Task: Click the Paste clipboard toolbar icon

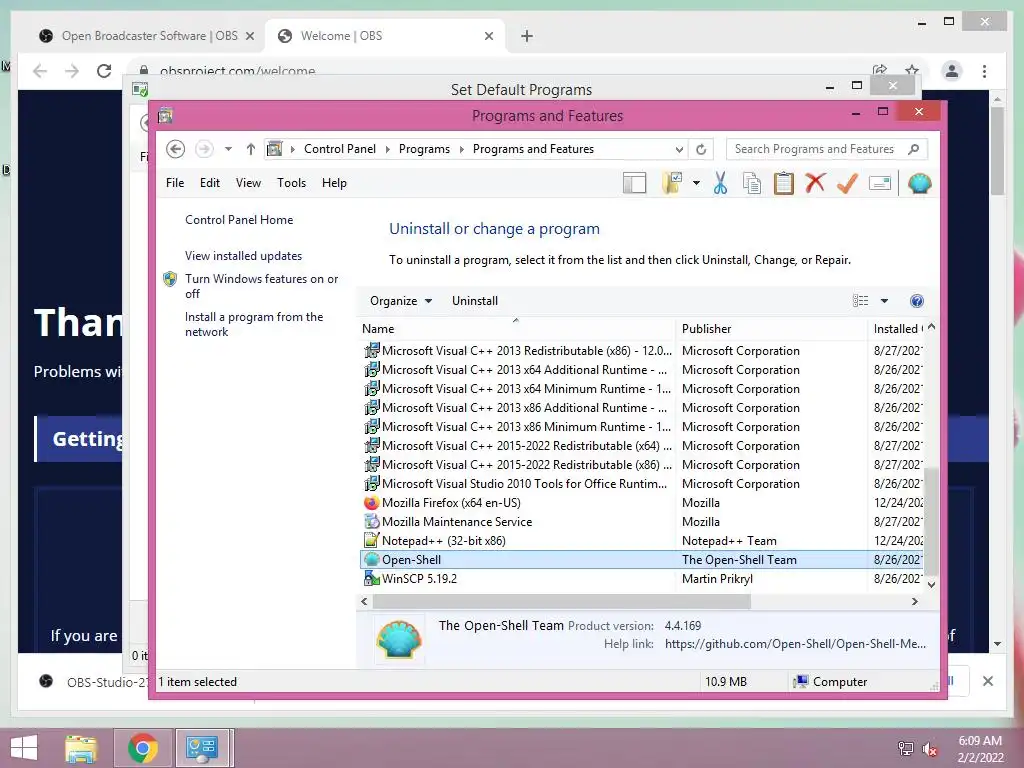Action: point(783,184)
